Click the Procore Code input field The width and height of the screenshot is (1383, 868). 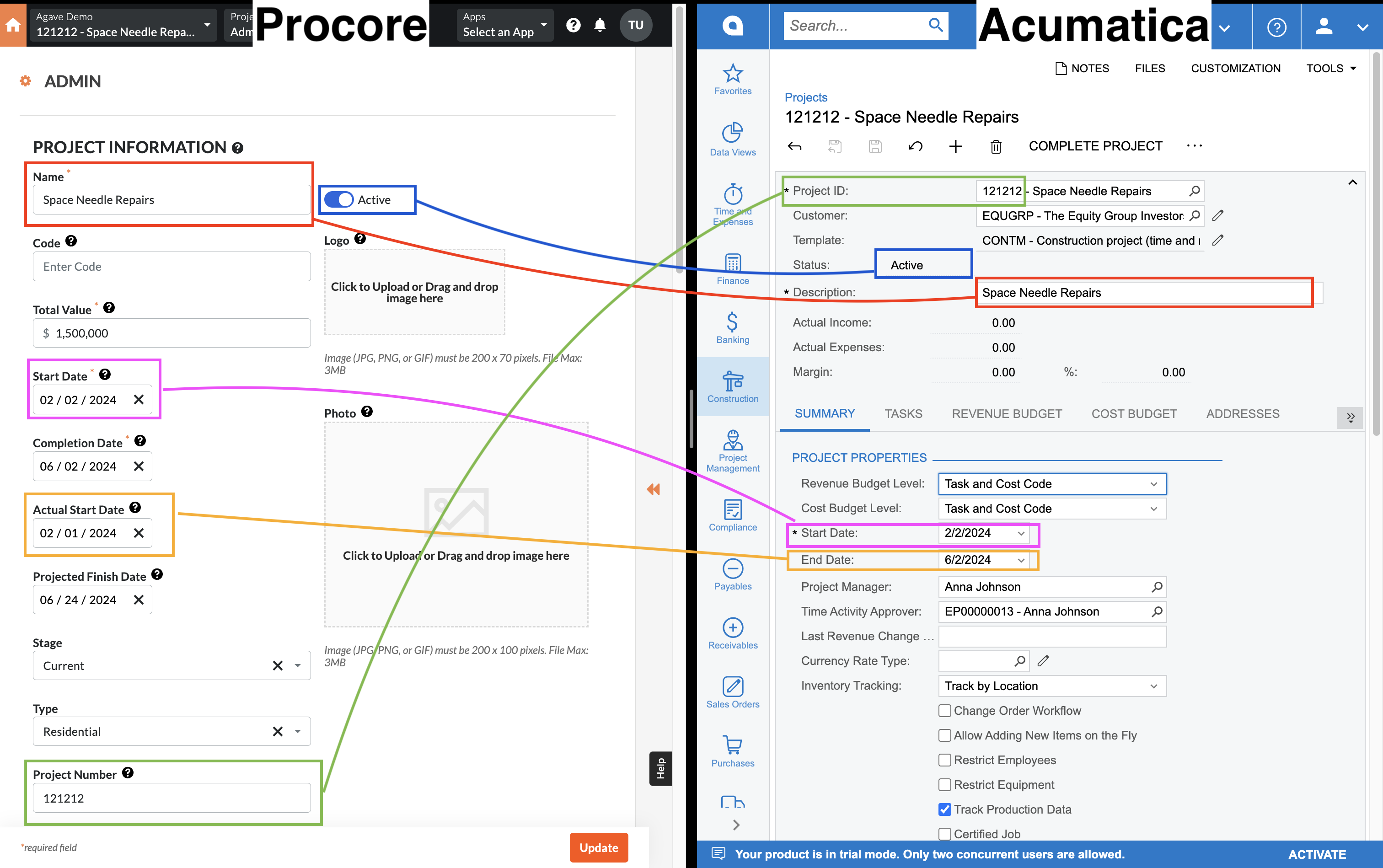[x=172, y=266]
